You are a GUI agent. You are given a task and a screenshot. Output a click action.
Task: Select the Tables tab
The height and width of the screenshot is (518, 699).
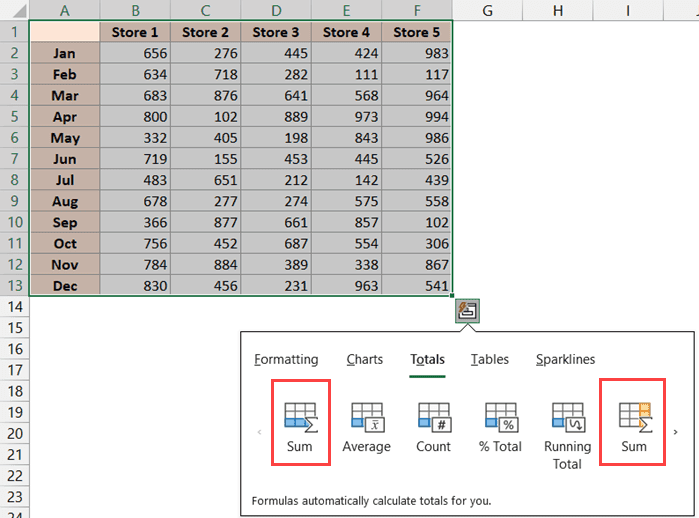[490, 359]
